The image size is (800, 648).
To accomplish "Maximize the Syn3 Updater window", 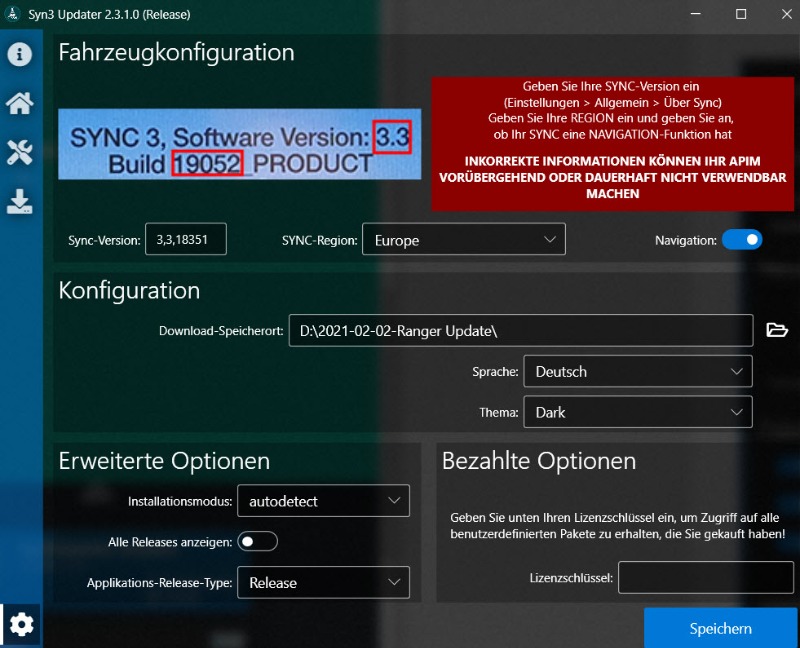I will pos(741,14).
